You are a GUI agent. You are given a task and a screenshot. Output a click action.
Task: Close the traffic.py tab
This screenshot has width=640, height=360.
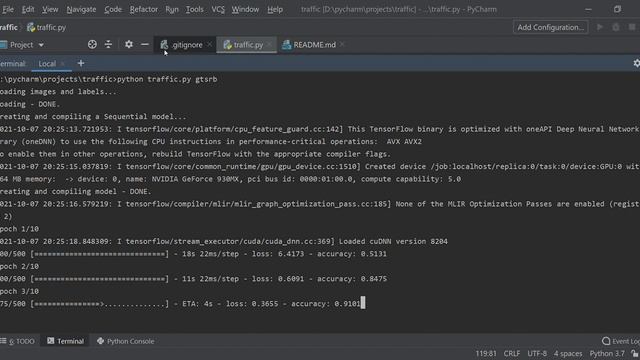269,44
